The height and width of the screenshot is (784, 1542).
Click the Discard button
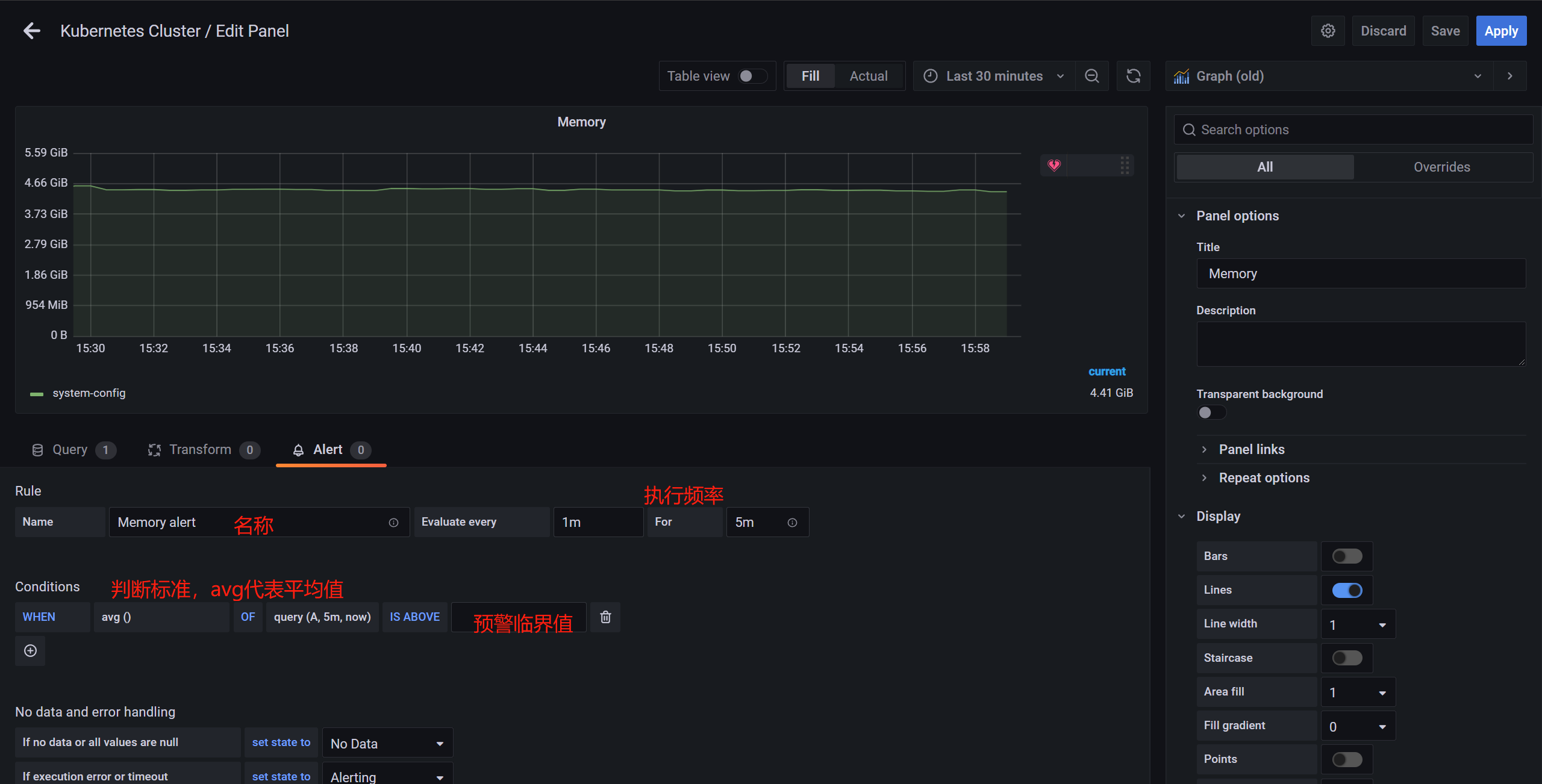1383,31
